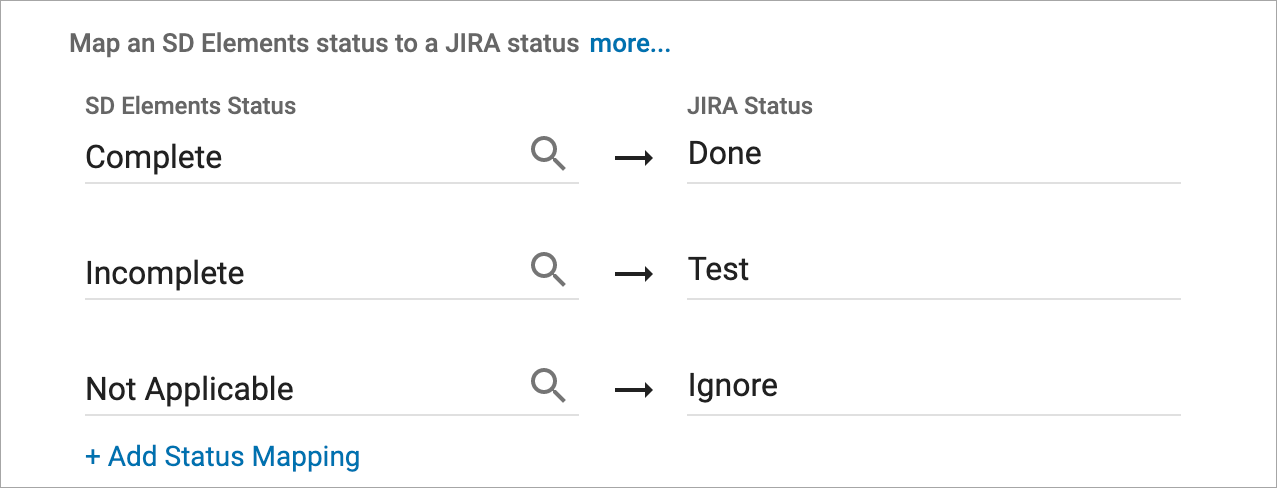Click the "Map an SD Elements status" heading
The width and height of the screenshot is (1277, 488).
(x=324, y=44)
